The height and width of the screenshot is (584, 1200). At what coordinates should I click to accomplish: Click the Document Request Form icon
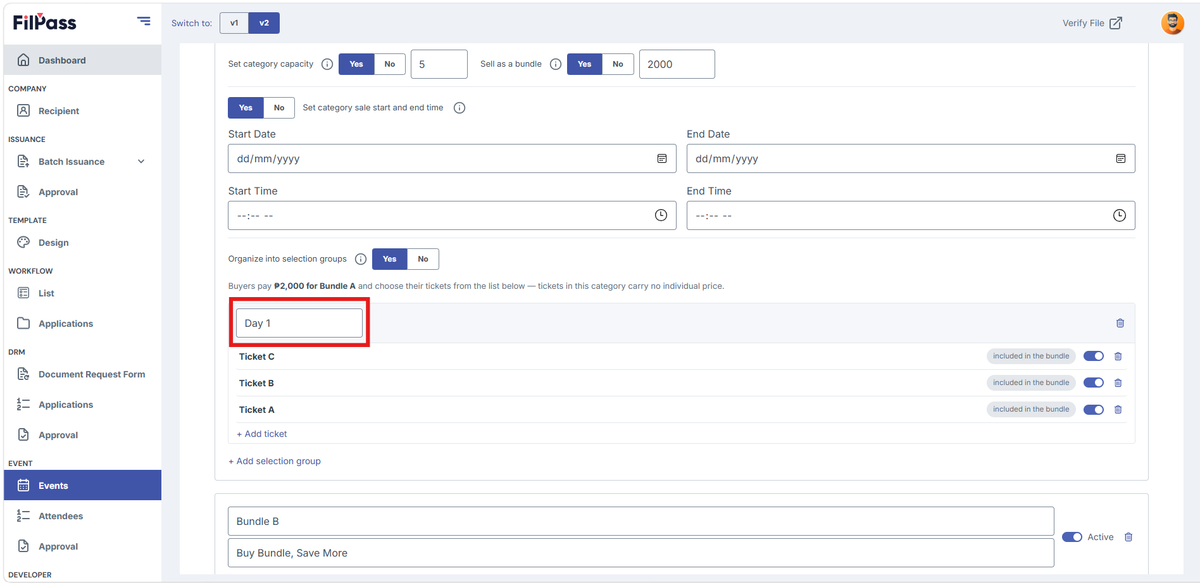[24, 374]
